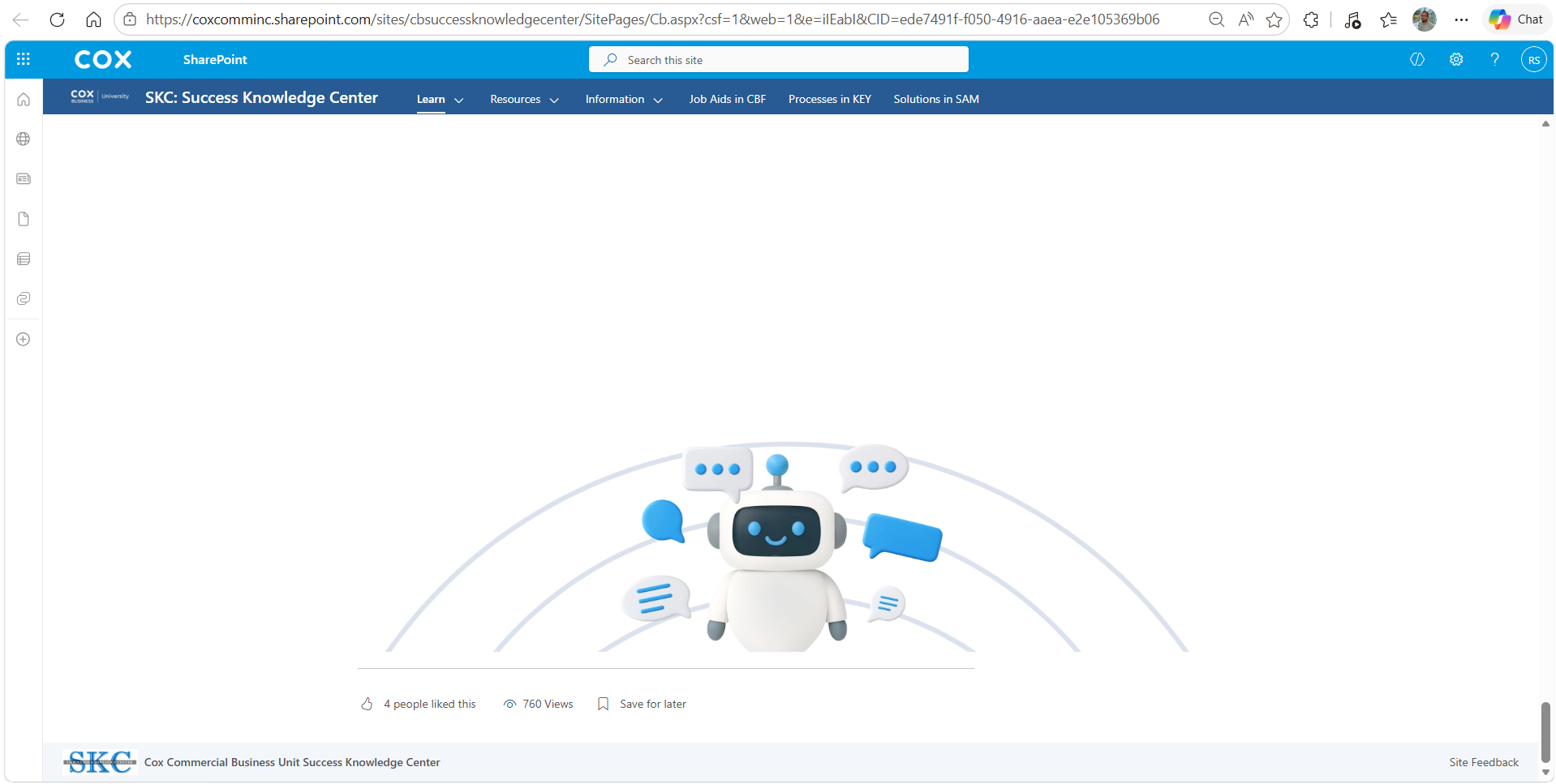1556x784 pixels.
Task: Open the settings gear in SharePoint header
Action: [1456, 59]
